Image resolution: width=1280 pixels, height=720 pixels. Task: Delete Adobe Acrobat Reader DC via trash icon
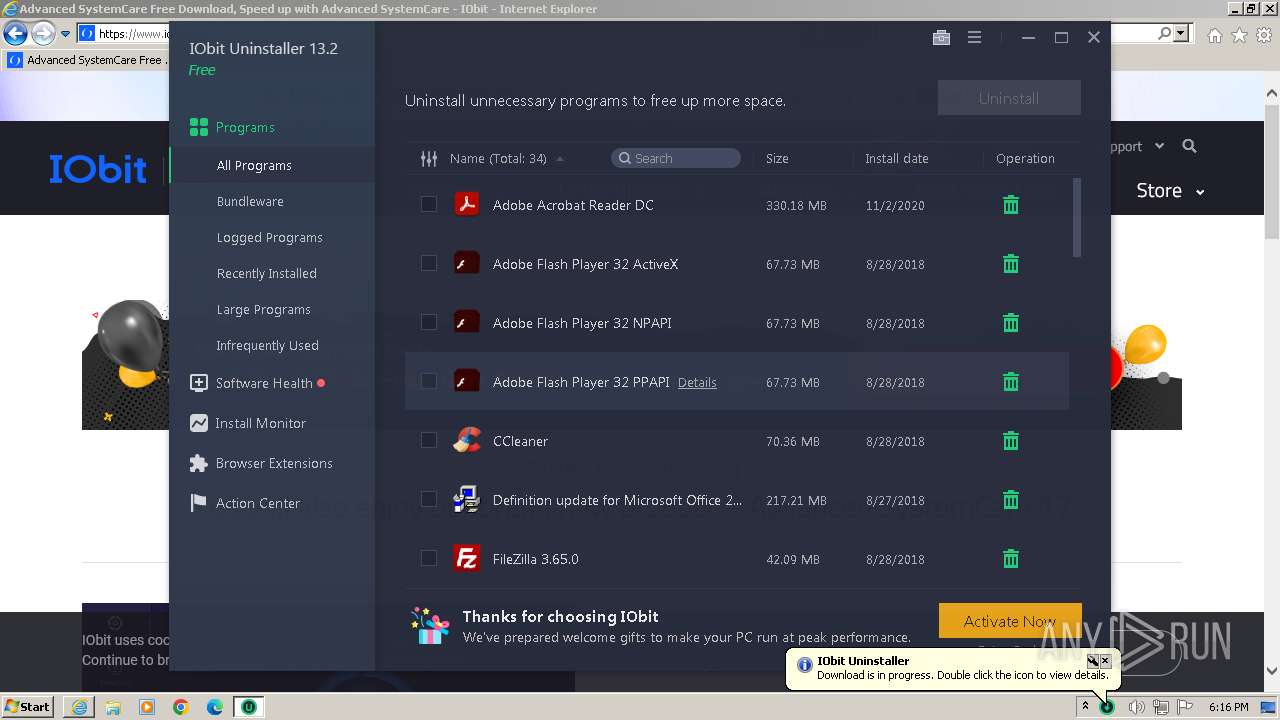click(1011, 205)
